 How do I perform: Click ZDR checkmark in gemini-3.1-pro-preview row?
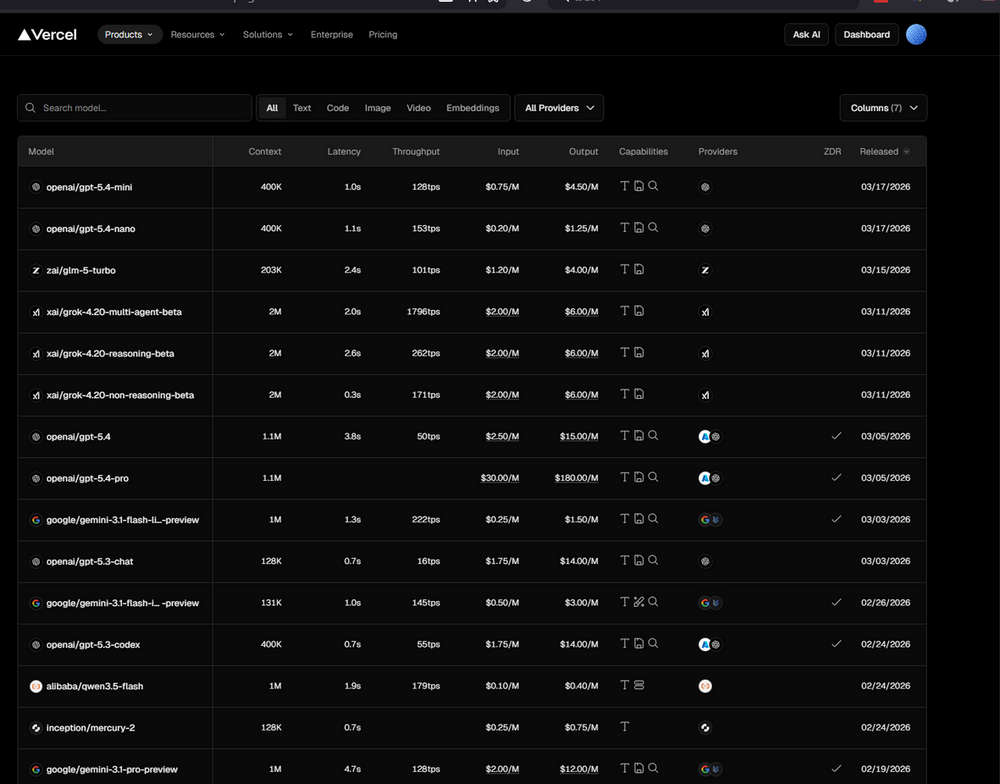tap(836, 768)
